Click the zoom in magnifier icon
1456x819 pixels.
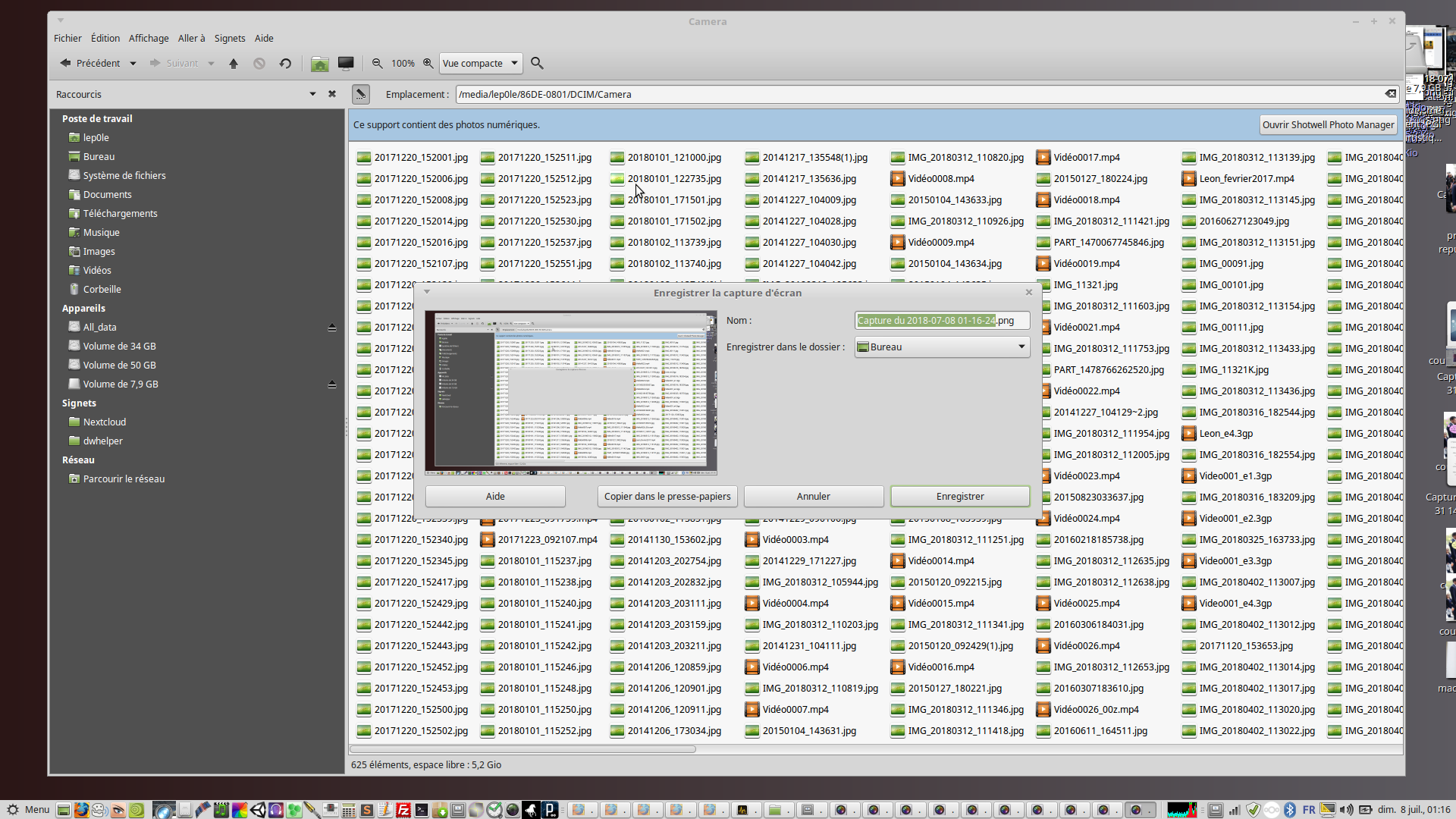[428, 64]
